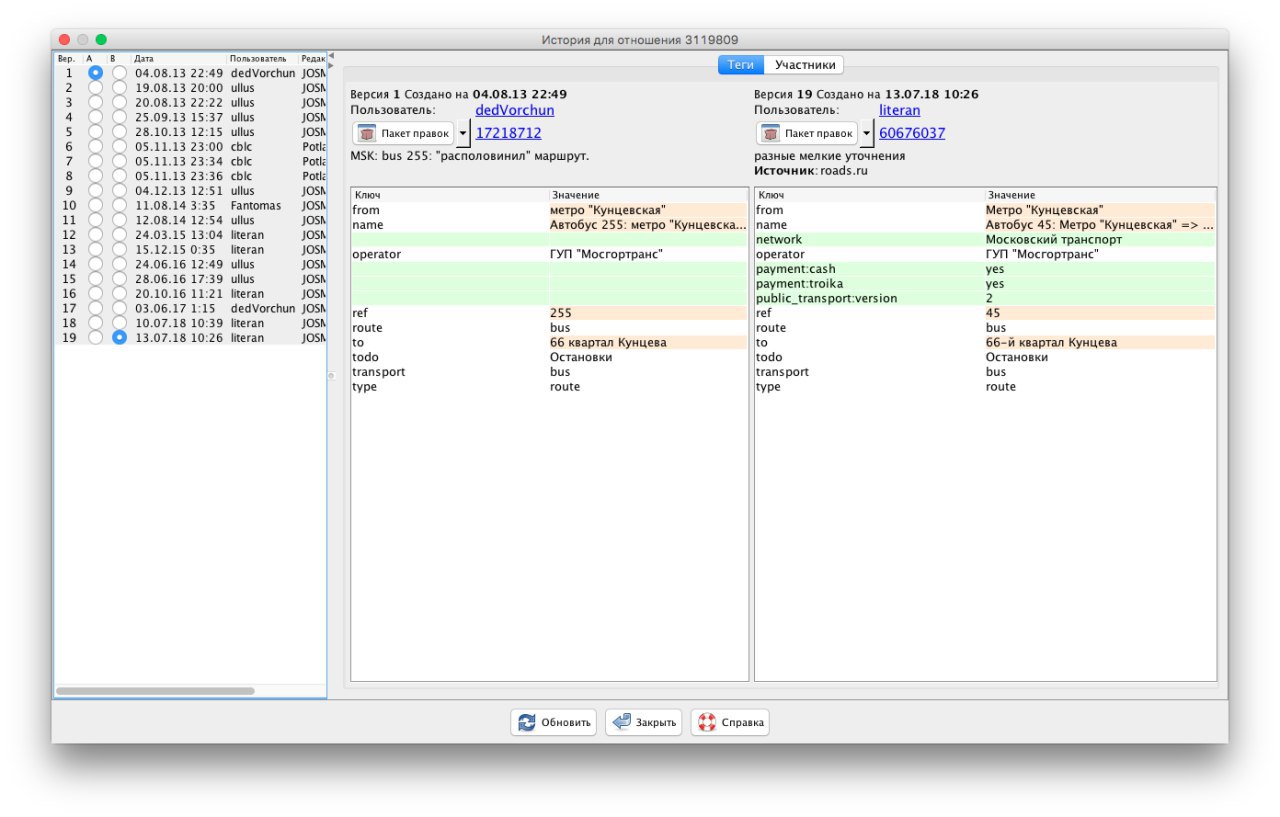Image resolution: width=1280 pixels, height=817 pixels.
Task: Click the payment:troika key
Action: point(869,284)
